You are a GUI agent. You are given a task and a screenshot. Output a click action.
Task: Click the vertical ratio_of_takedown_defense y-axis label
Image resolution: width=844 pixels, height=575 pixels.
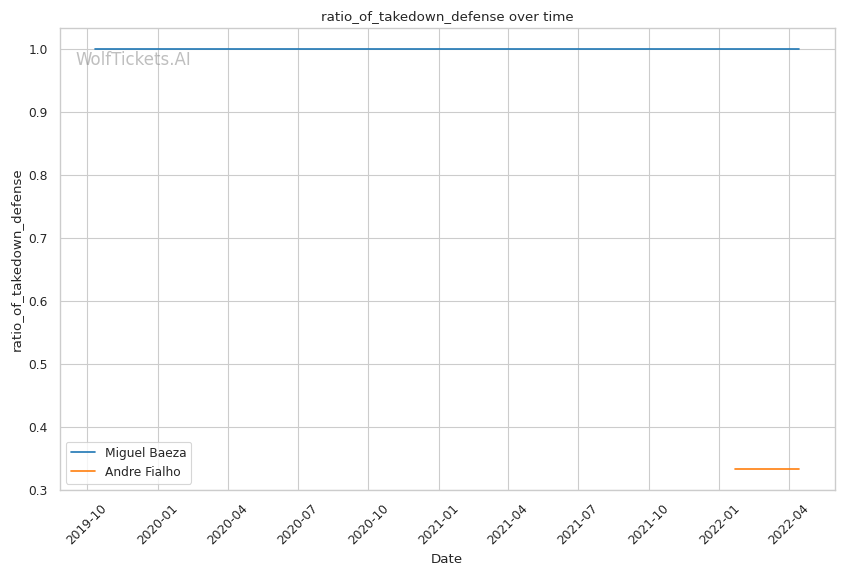pos(17,261)
